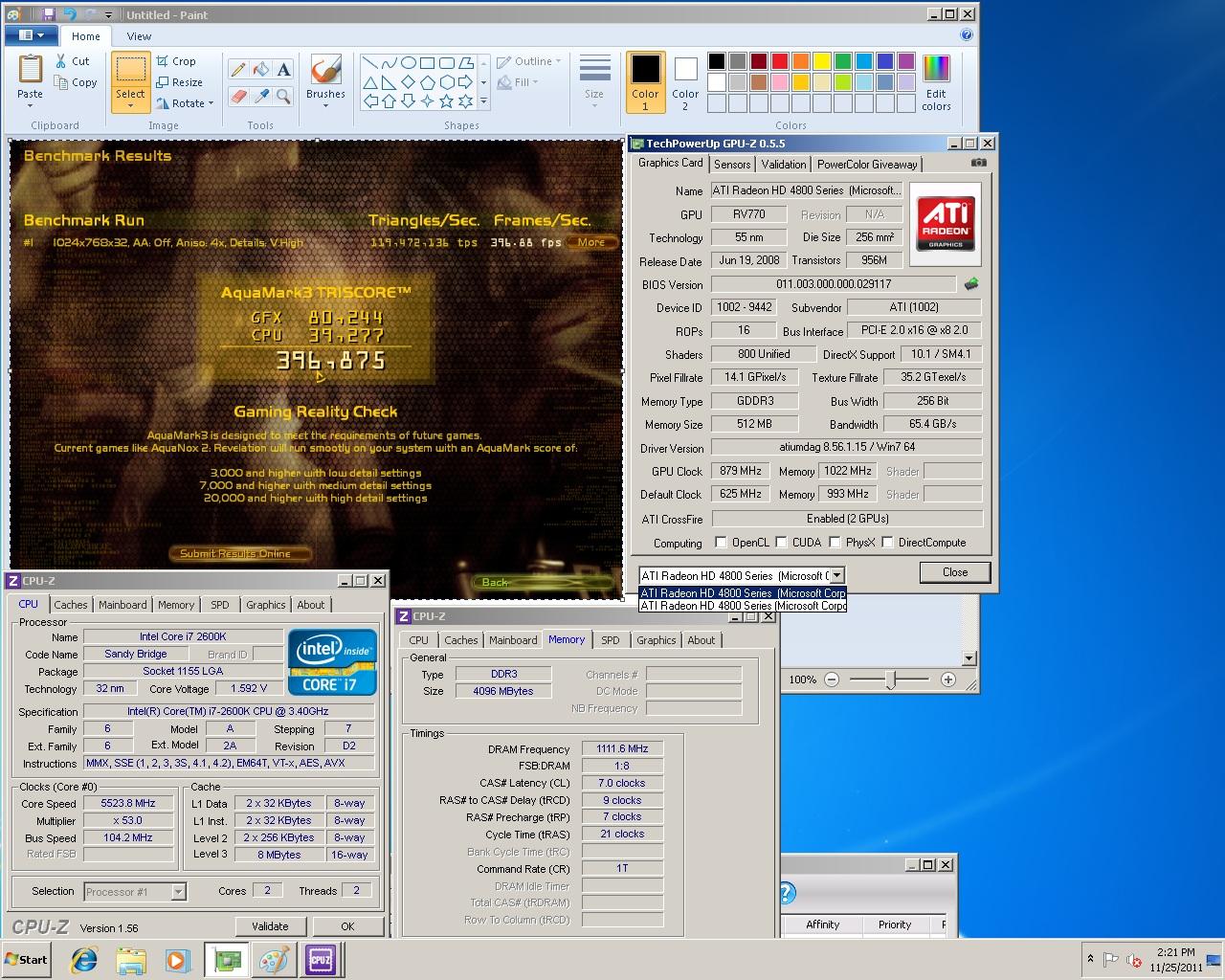
Task: Switch to the Paint taskbar icon
Action: click(274, 960)
